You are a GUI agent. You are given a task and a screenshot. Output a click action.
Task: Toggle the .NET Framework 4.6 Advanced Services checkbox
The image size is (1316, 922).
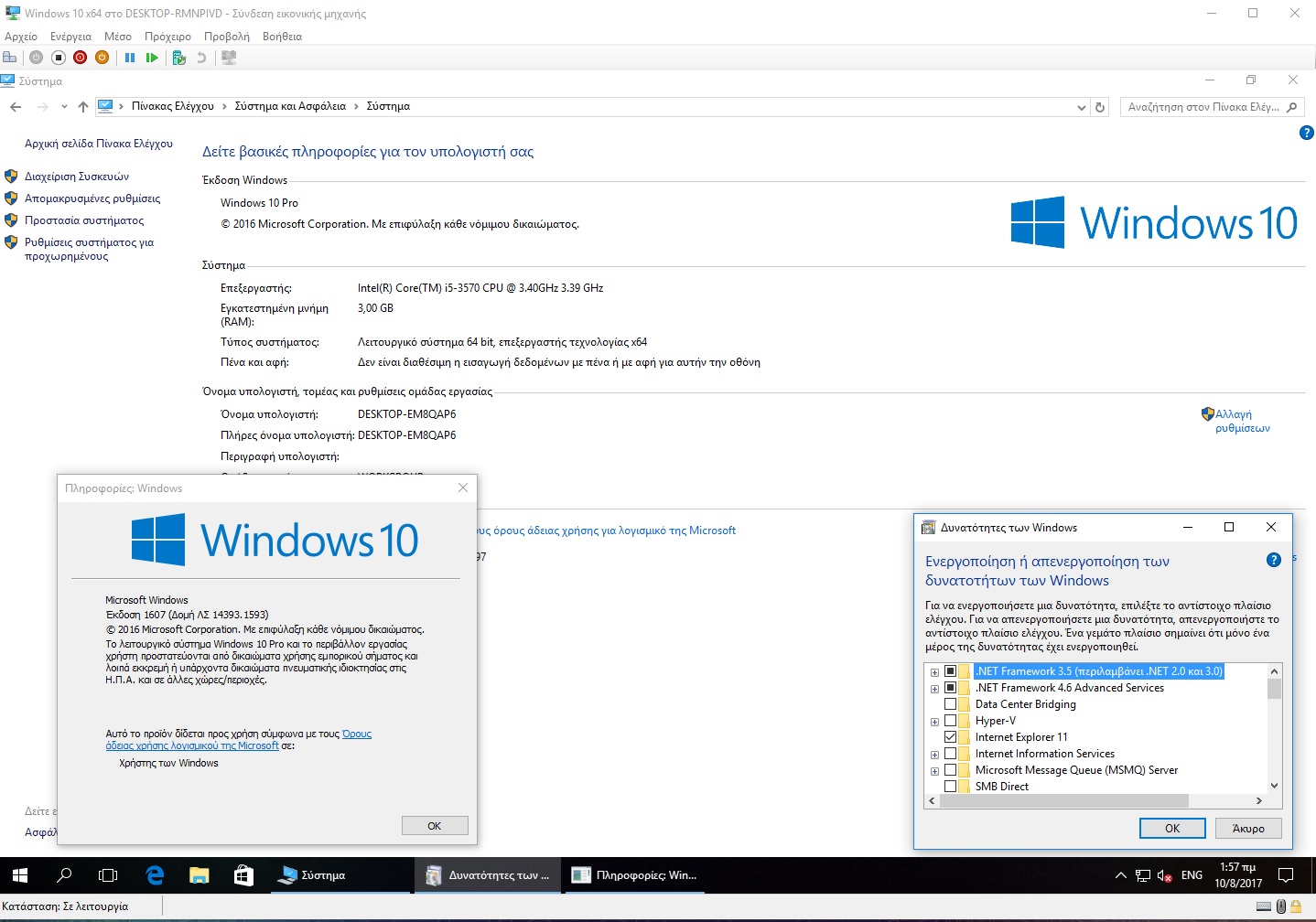pos(950,688)
